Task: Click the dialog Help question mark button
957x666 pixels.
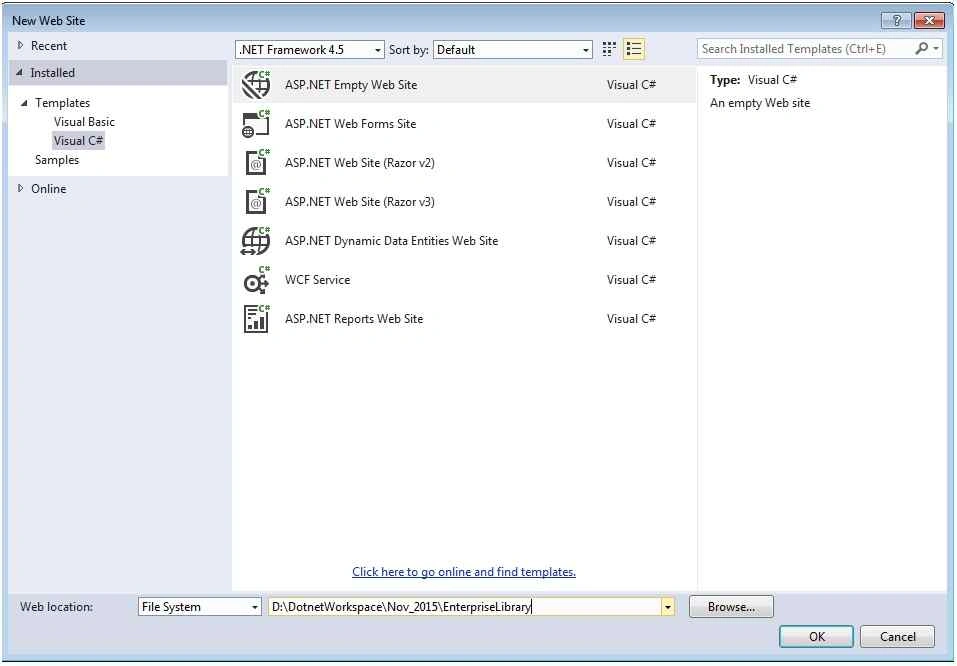Action: click(896, 20)
